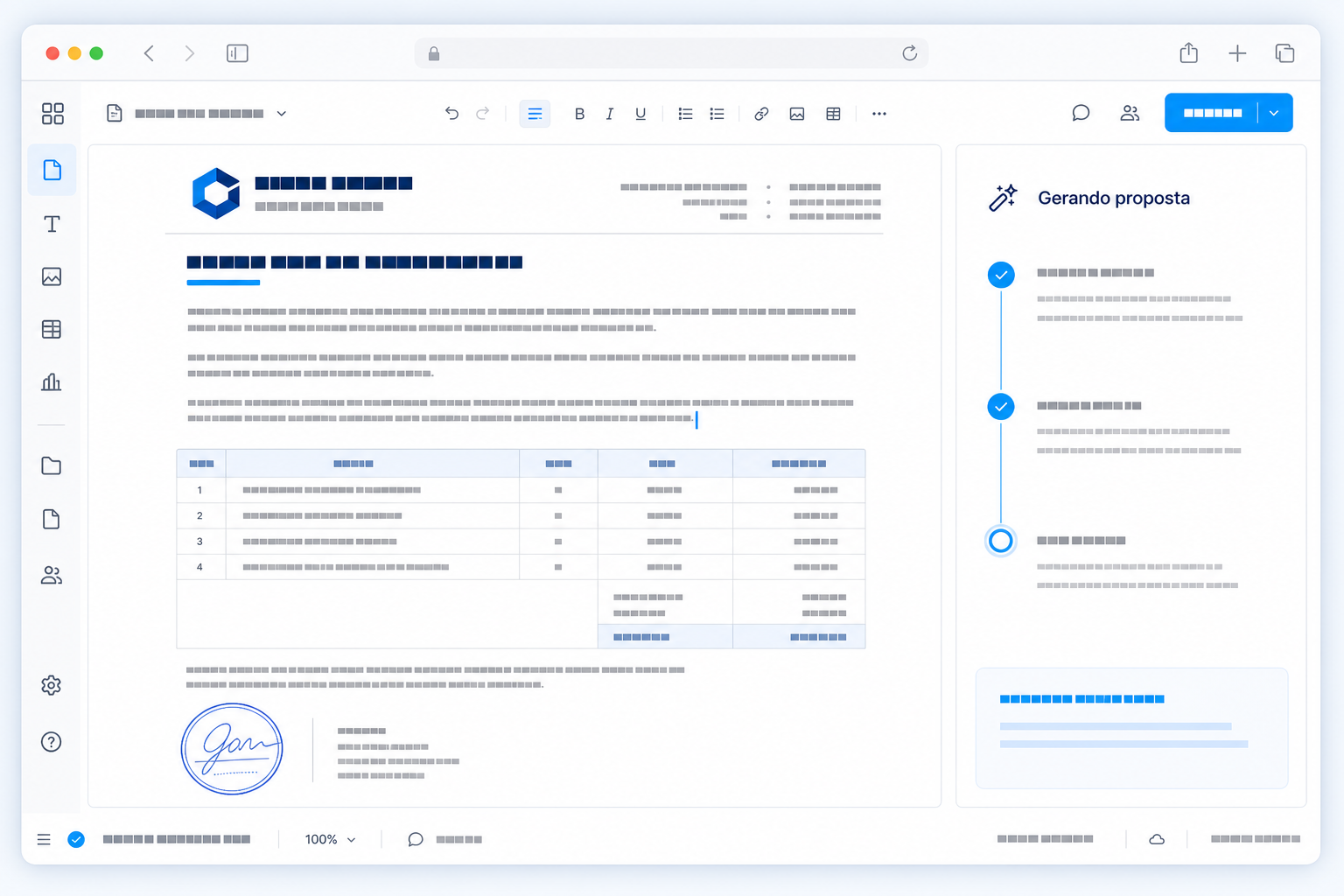
Task: Open the image tool in left sidebar
Action: coord(52,276)
